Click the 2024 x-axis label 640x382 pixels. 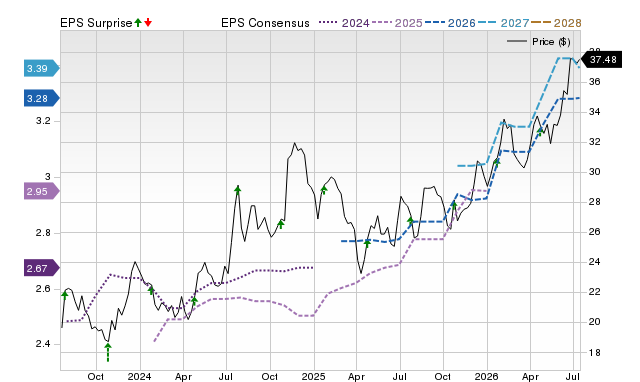tap(140, 376)
